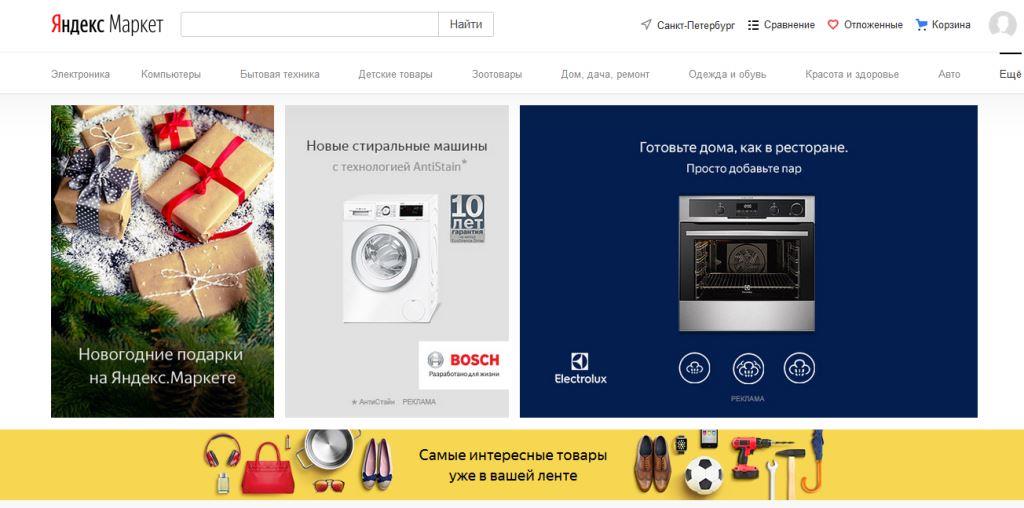This screenshot has height=508, width=1024.
Task: Open the Электроника category
Action: [80, 74]
